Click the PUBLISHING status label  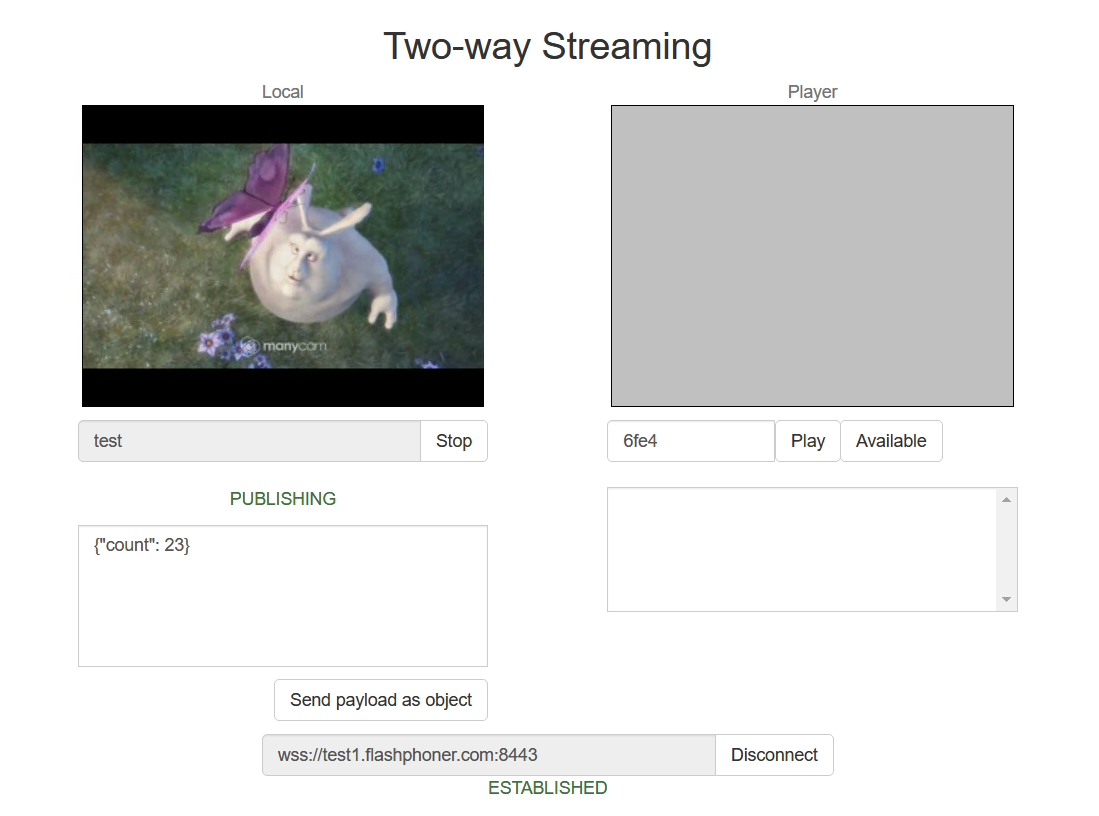coord(283,498)
